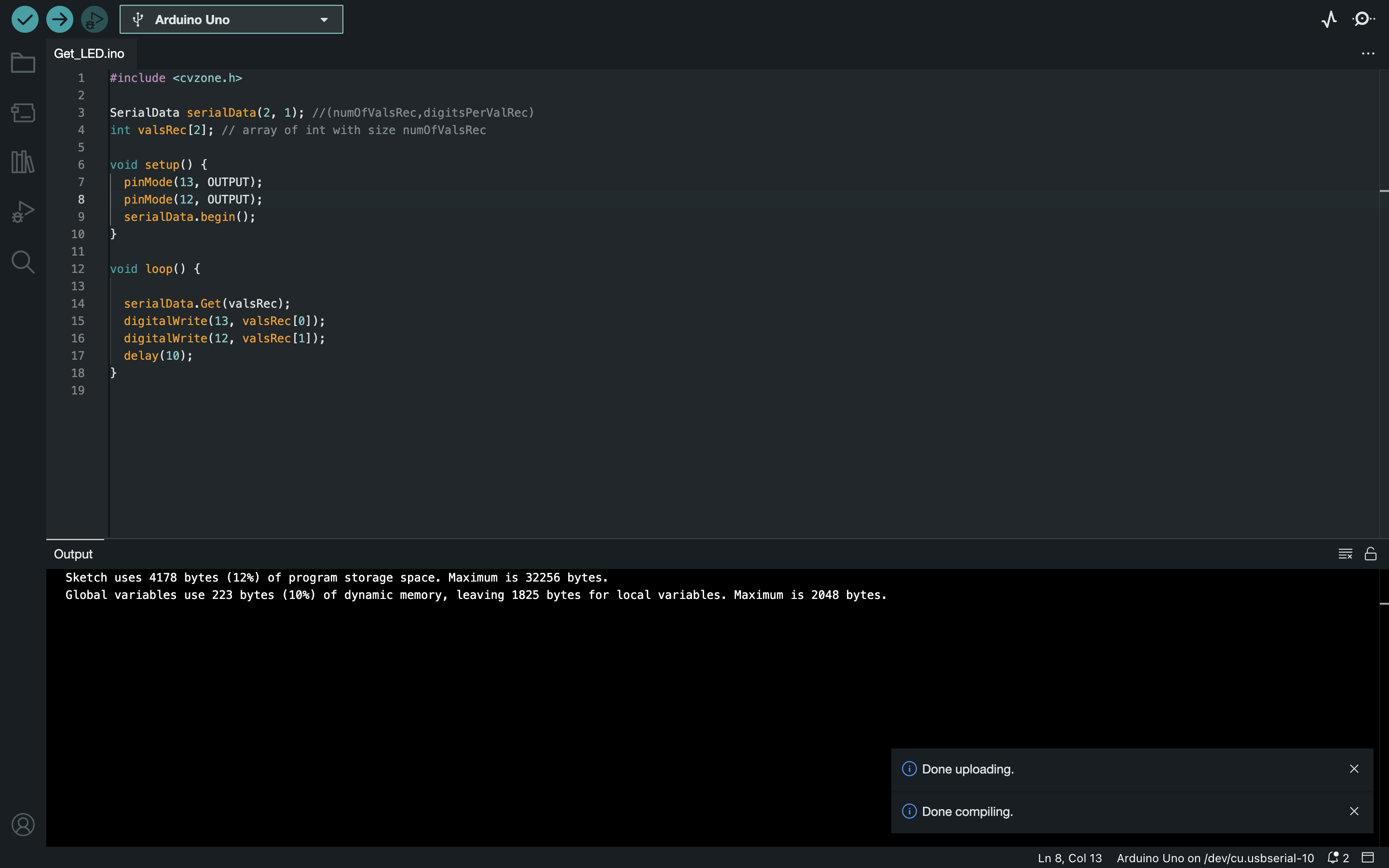The width and height of the screenshot is (1389, 868).
Task: Dismiss the Done compiling notification
Action: point(1354,811)
